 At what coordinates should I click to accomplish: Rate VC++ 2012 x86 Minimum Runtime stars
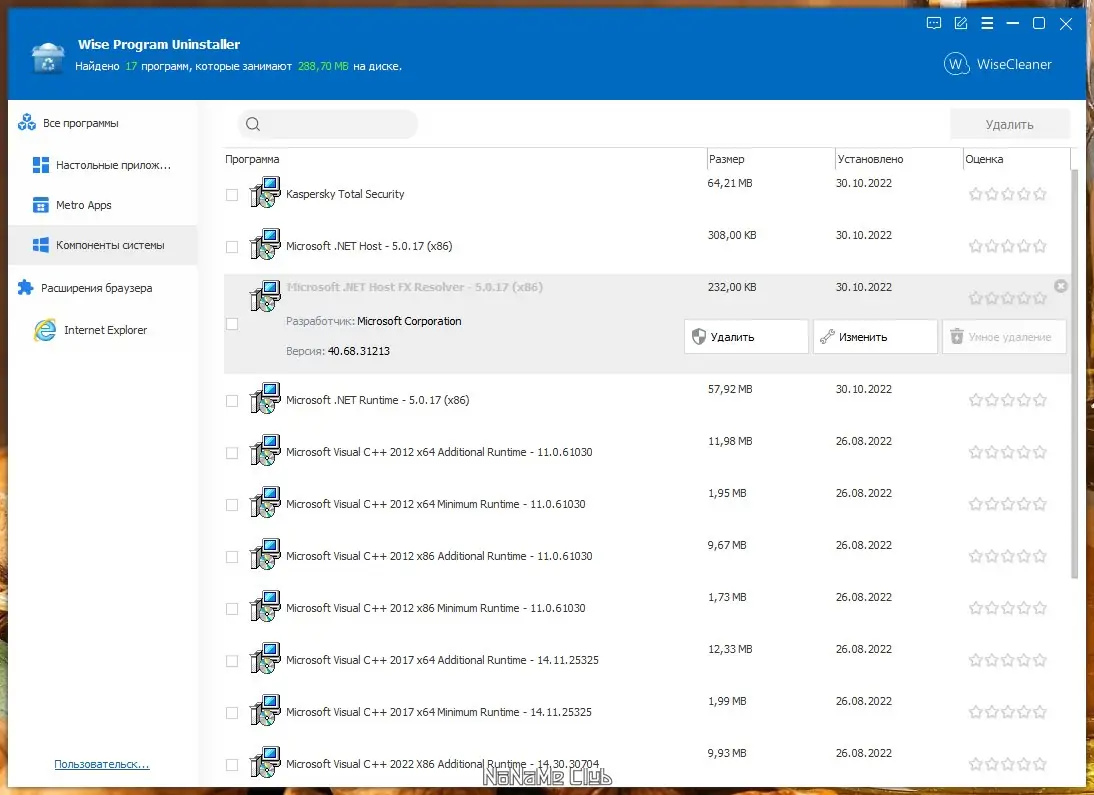coord(1007,608)
